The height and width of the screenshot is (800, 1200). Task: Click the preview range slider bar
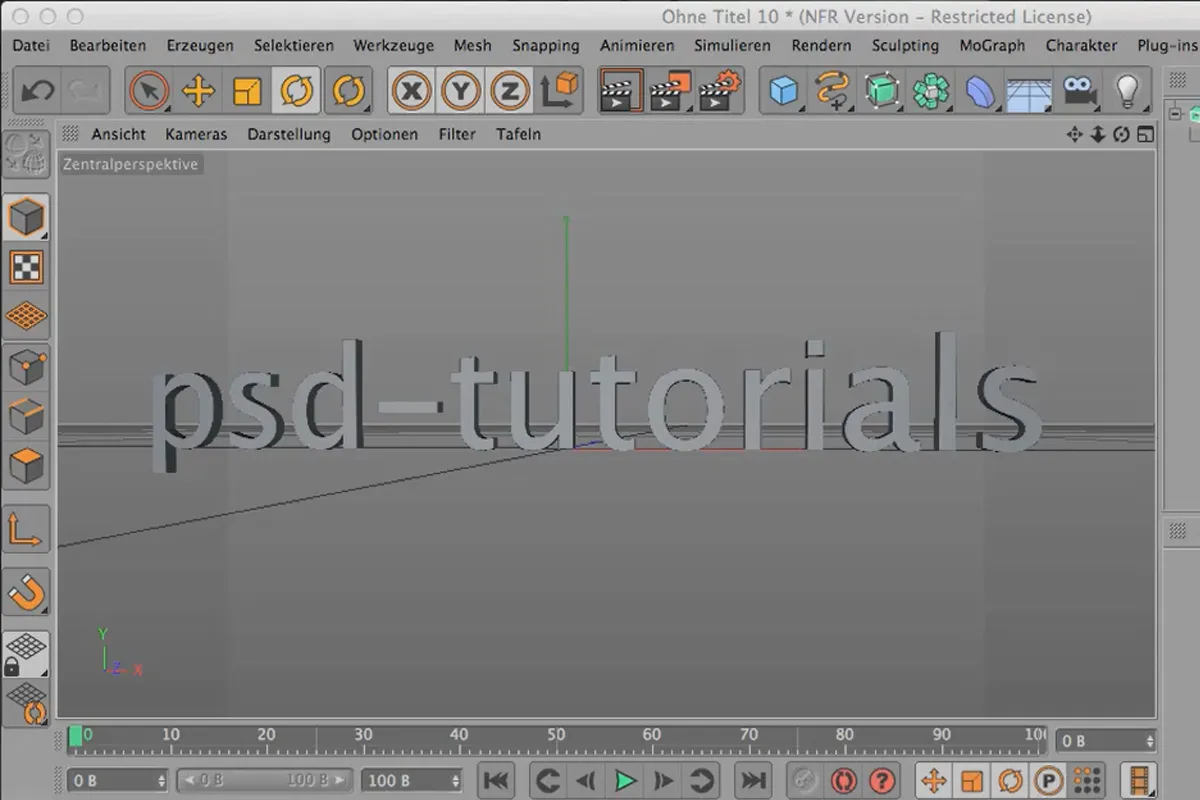pos(264,780)
